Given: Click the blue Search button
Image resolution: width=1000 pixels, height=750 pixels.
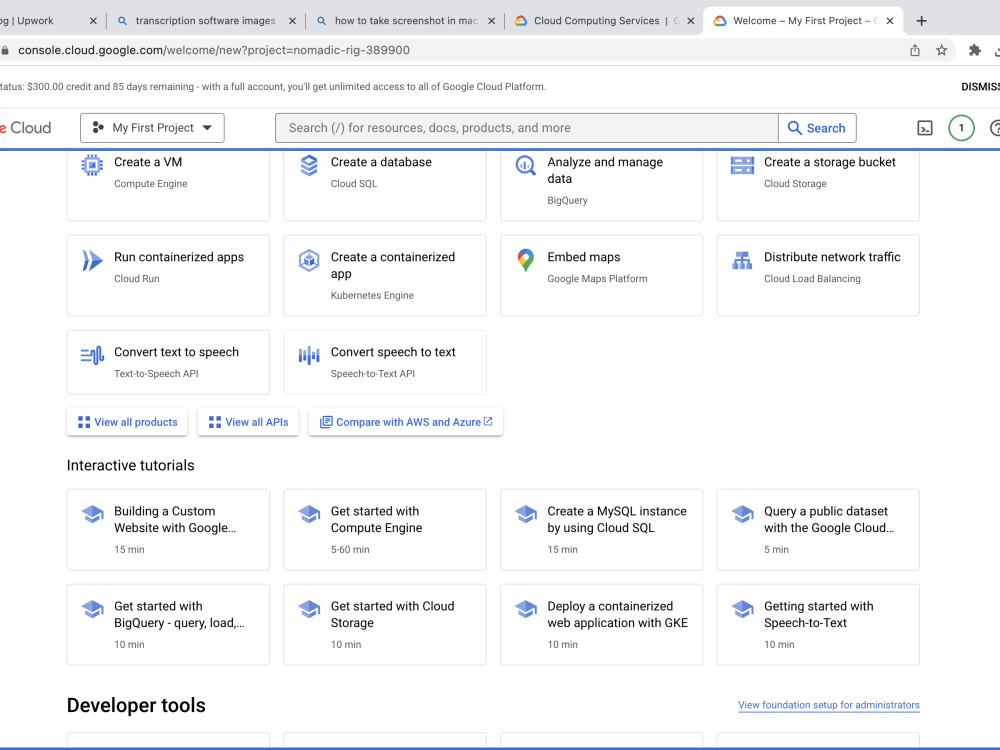Looking at the screenshot, I should pos(817,128).
